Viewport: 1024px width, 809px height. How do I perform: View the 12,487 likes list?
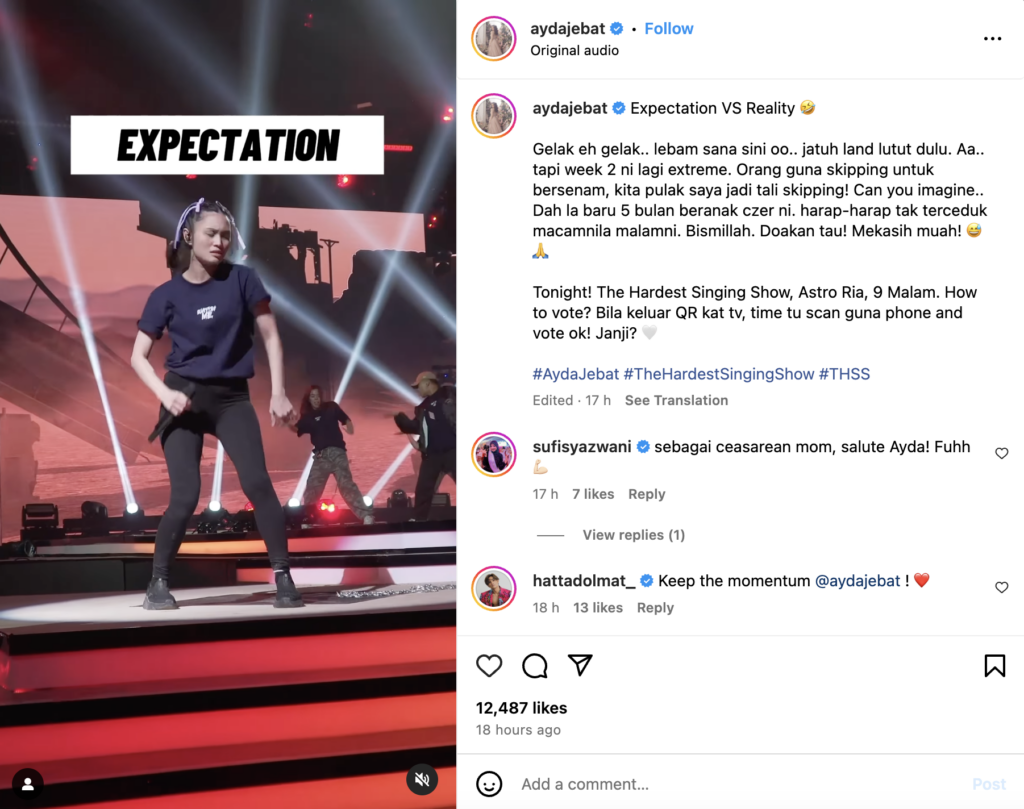click(521, 708)
